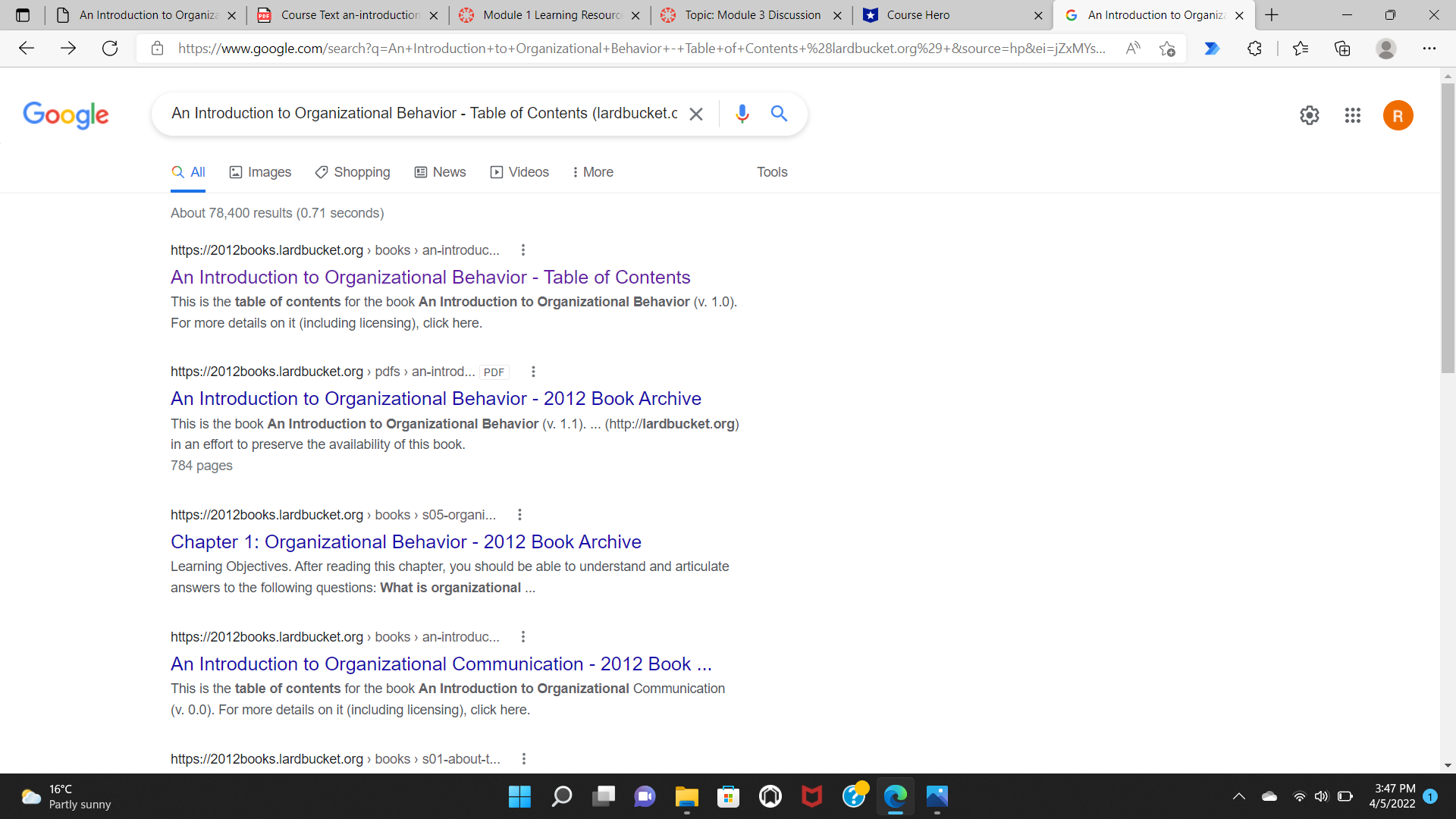Open Edge Settings and more menu
The height and width of the screenshot is (819, 1456).
pos(1429,49)
